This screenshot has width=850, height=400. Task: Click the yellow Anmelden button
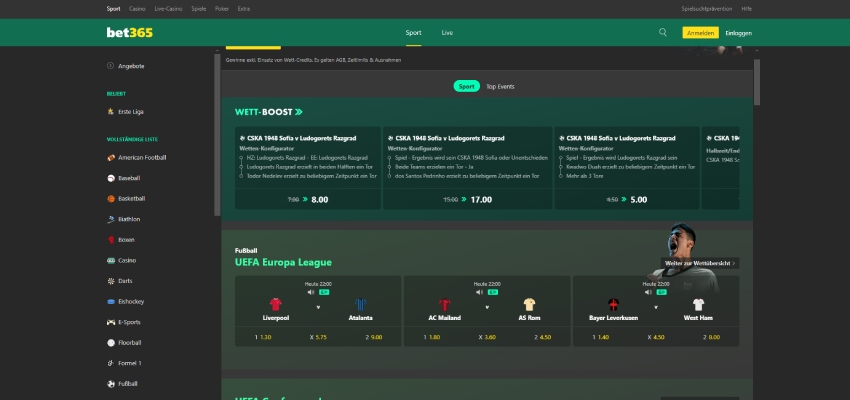[x=700, y=33]
